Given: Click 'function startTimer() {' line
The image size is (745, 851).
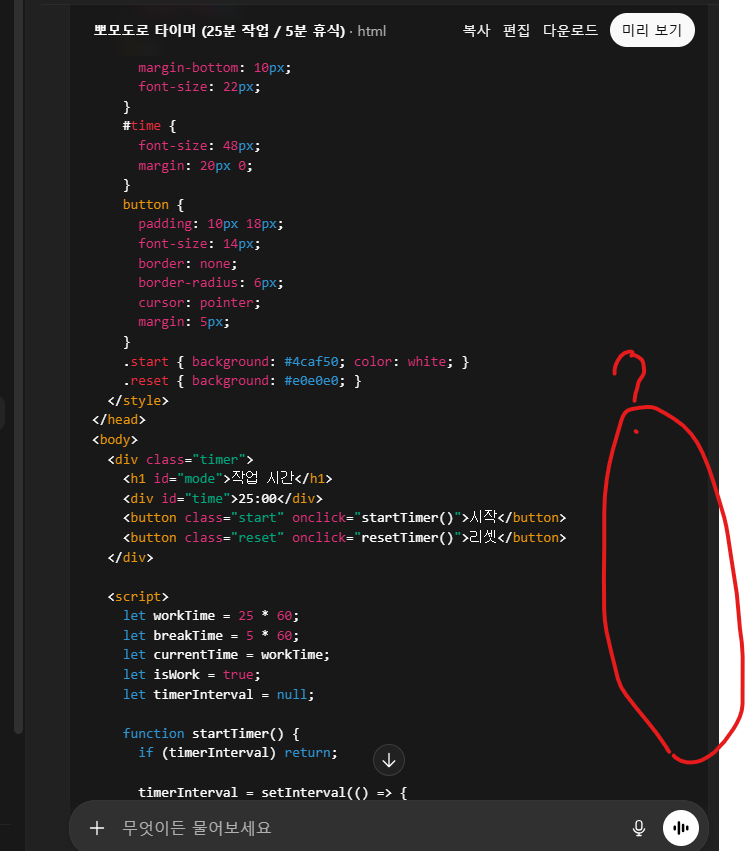Looking at the screenshot, I should pyautogui.click(x=211, y=734).
